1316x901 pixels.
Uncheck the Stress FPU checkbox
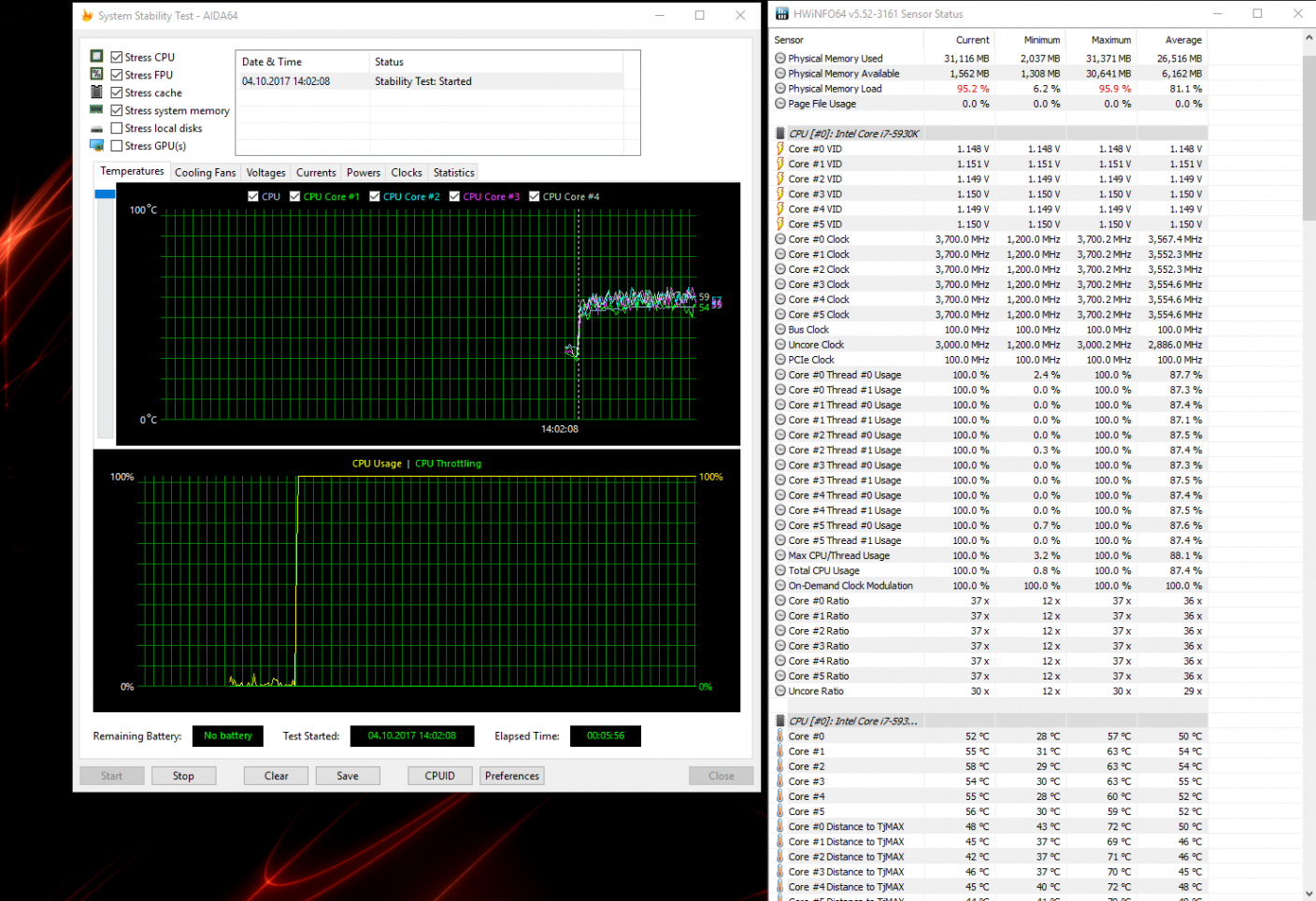point(117,75)
